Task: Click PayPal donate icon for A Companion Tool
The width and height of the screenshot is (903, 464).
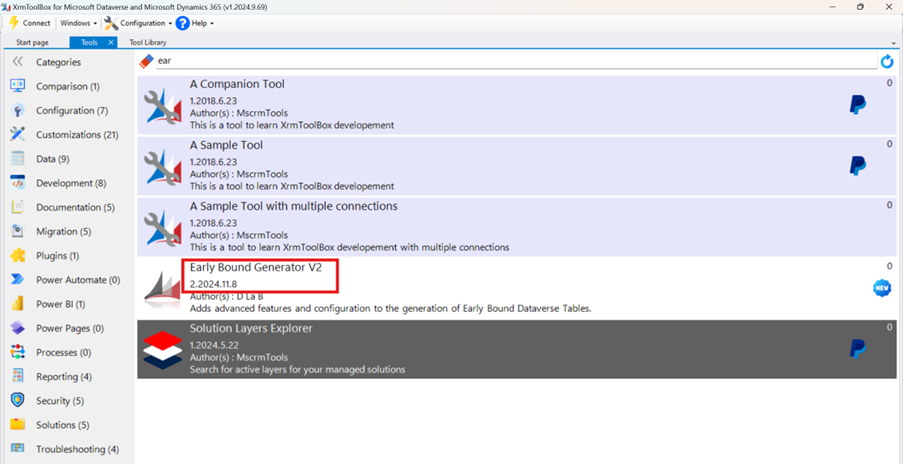Action: (x=857, y=106)
